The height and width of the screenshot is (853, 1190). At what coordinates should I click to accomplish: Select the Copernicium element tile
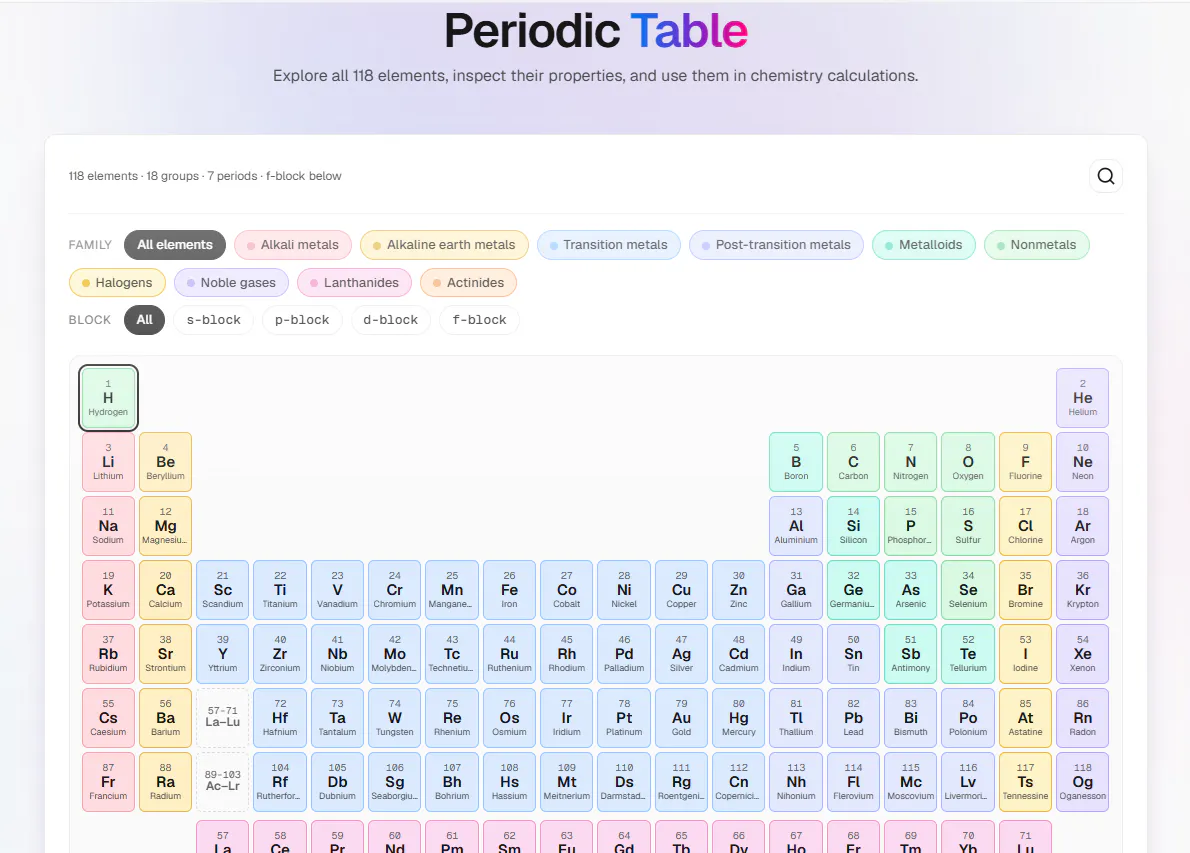click(x=738, y=782)
